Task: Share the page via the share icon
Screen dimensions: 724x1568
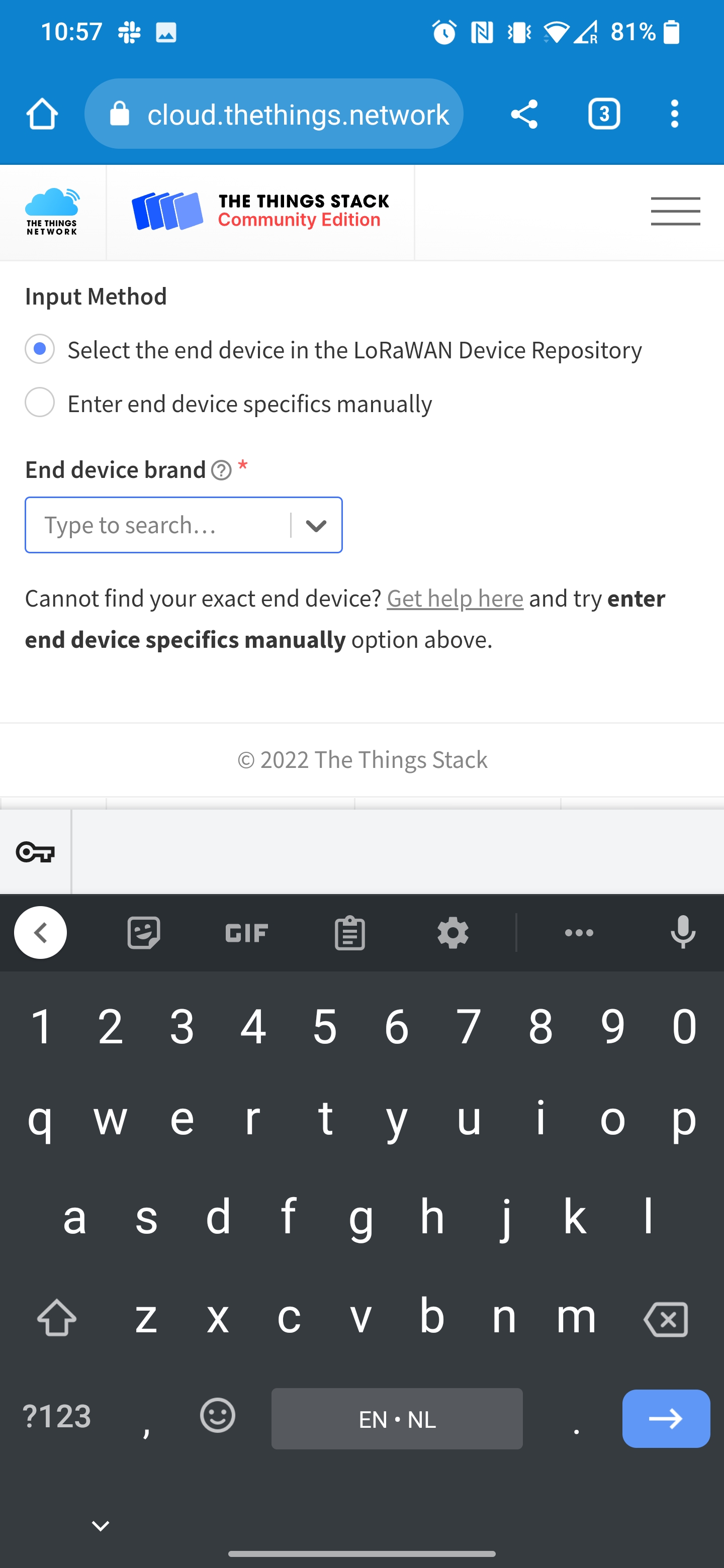Action: (524, 113)
